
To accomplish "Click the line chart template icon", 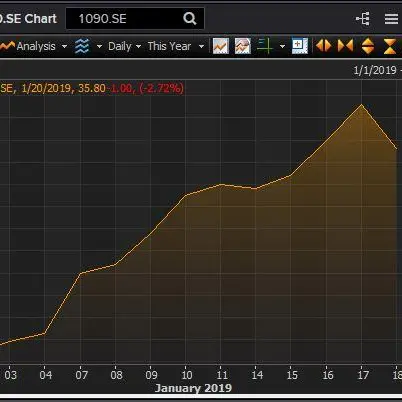I will click(221, 46).
